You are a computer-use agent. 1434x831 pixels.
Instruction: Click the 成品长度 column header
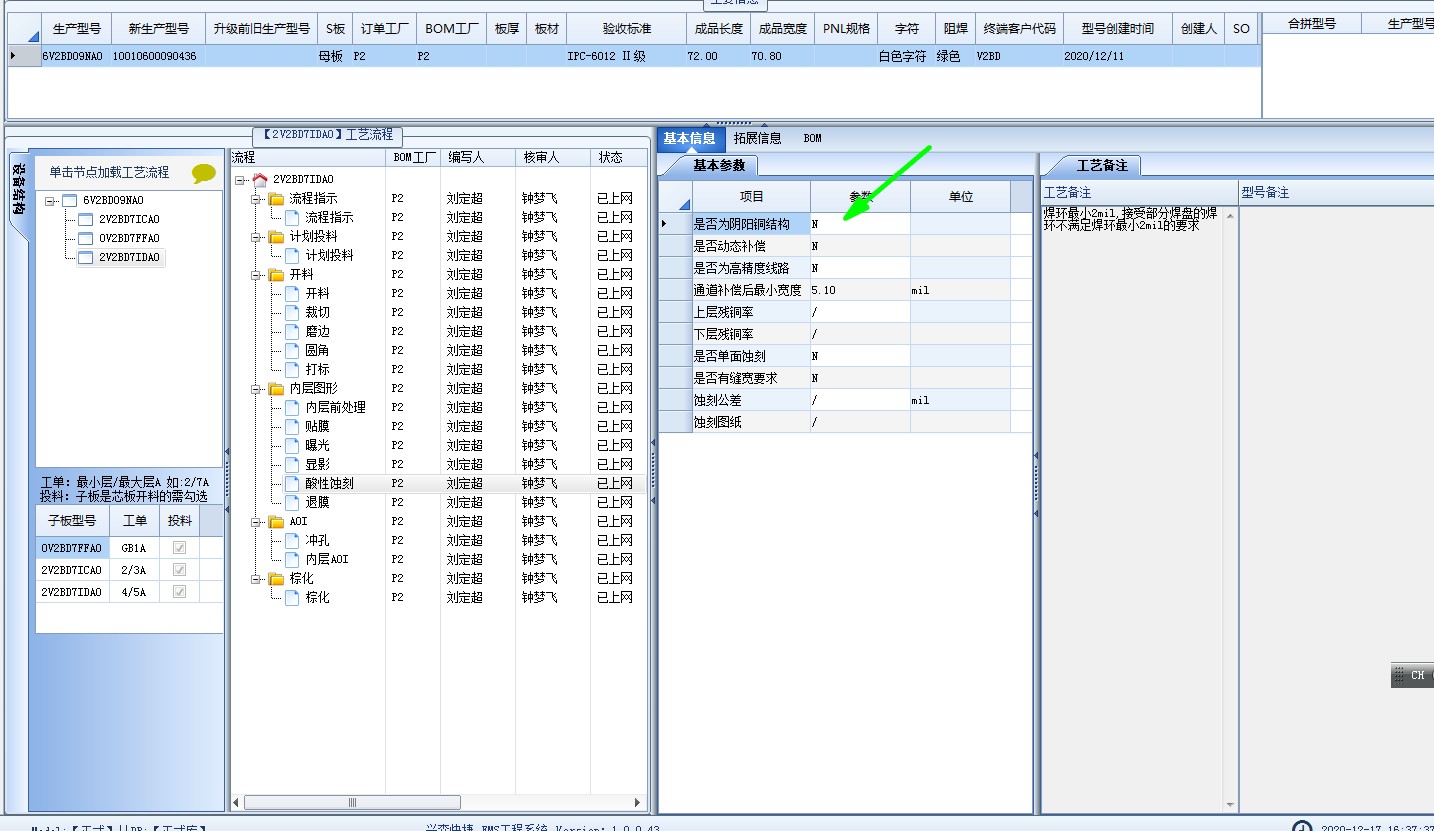(x=719, y=29)
